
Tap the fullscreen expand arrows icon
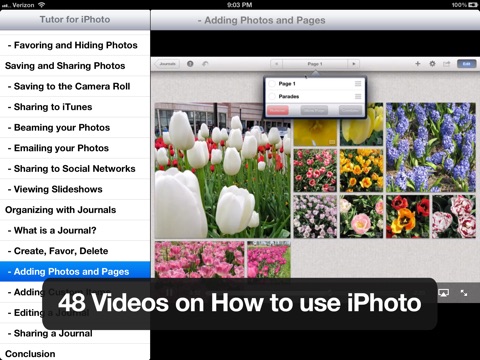pyautogui.click(x=464, y=293)
